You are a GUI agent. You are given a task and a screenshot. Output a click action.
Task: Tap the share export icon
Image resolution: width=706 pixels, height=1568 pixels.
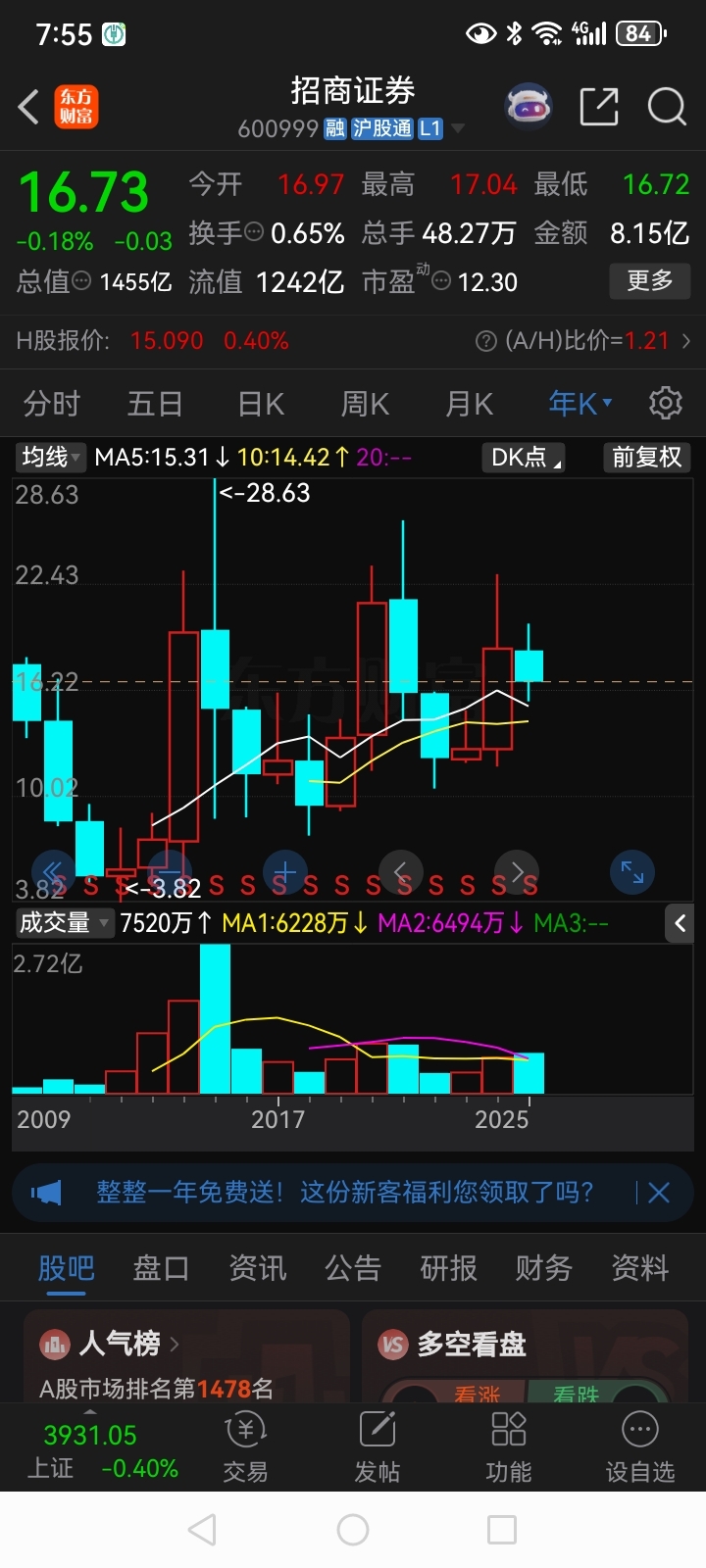599,107
